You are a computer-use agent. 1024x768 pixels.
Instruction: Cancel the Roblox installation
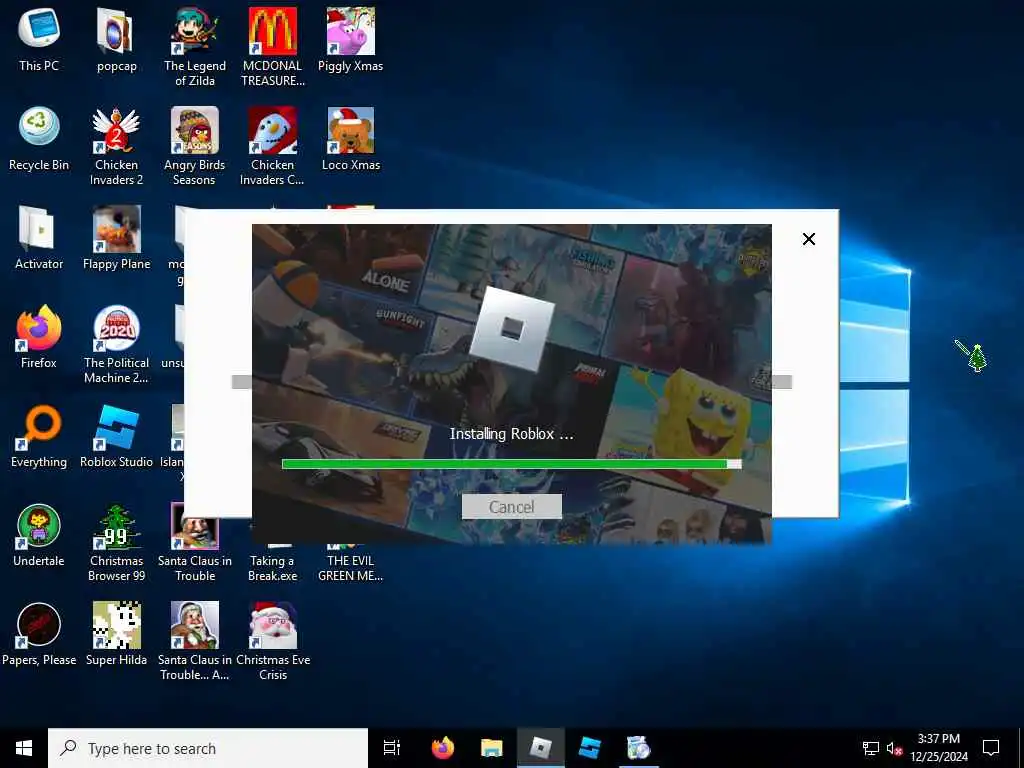511,507
